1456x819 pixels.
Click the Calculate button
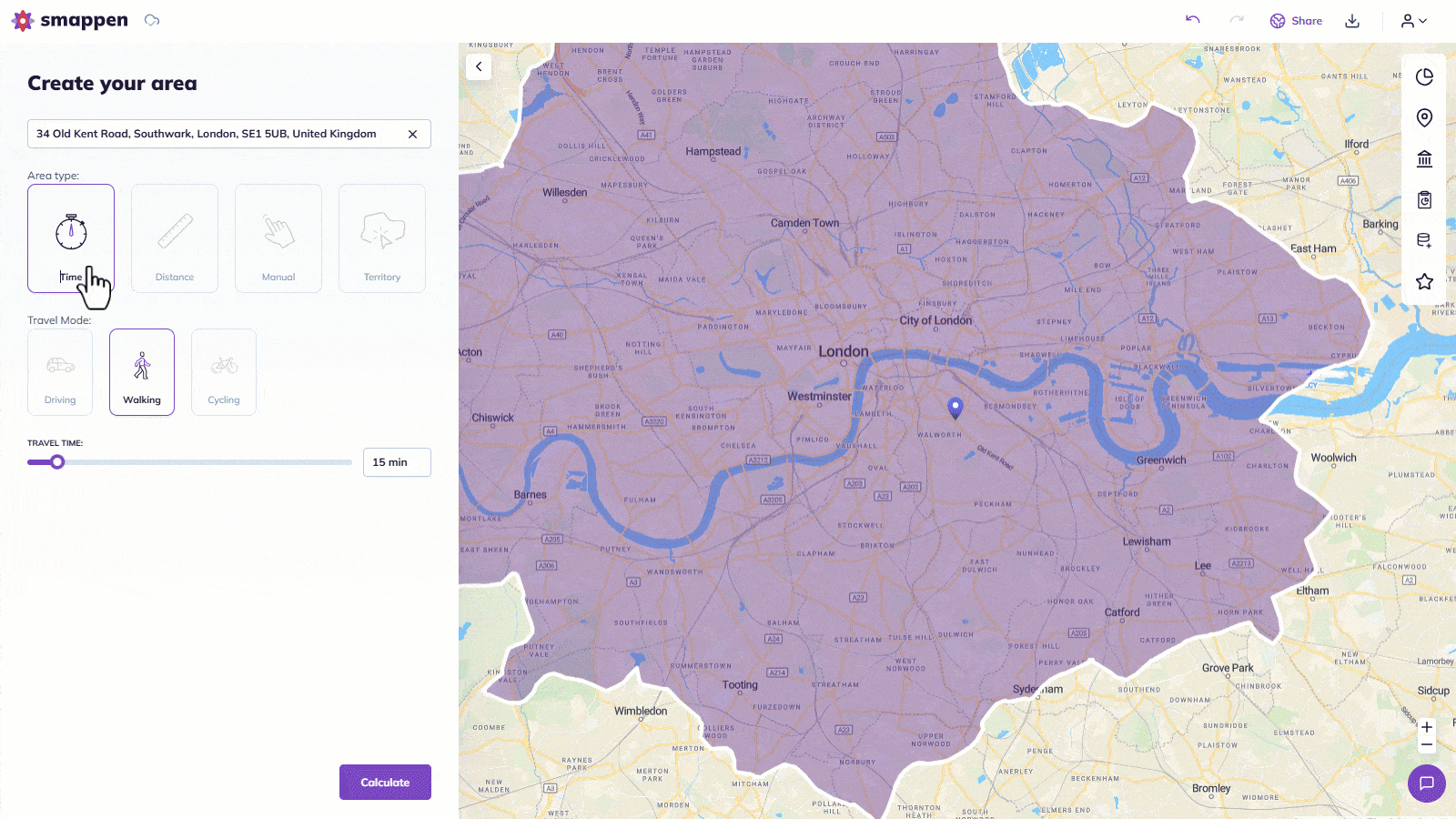click(385, 783)
